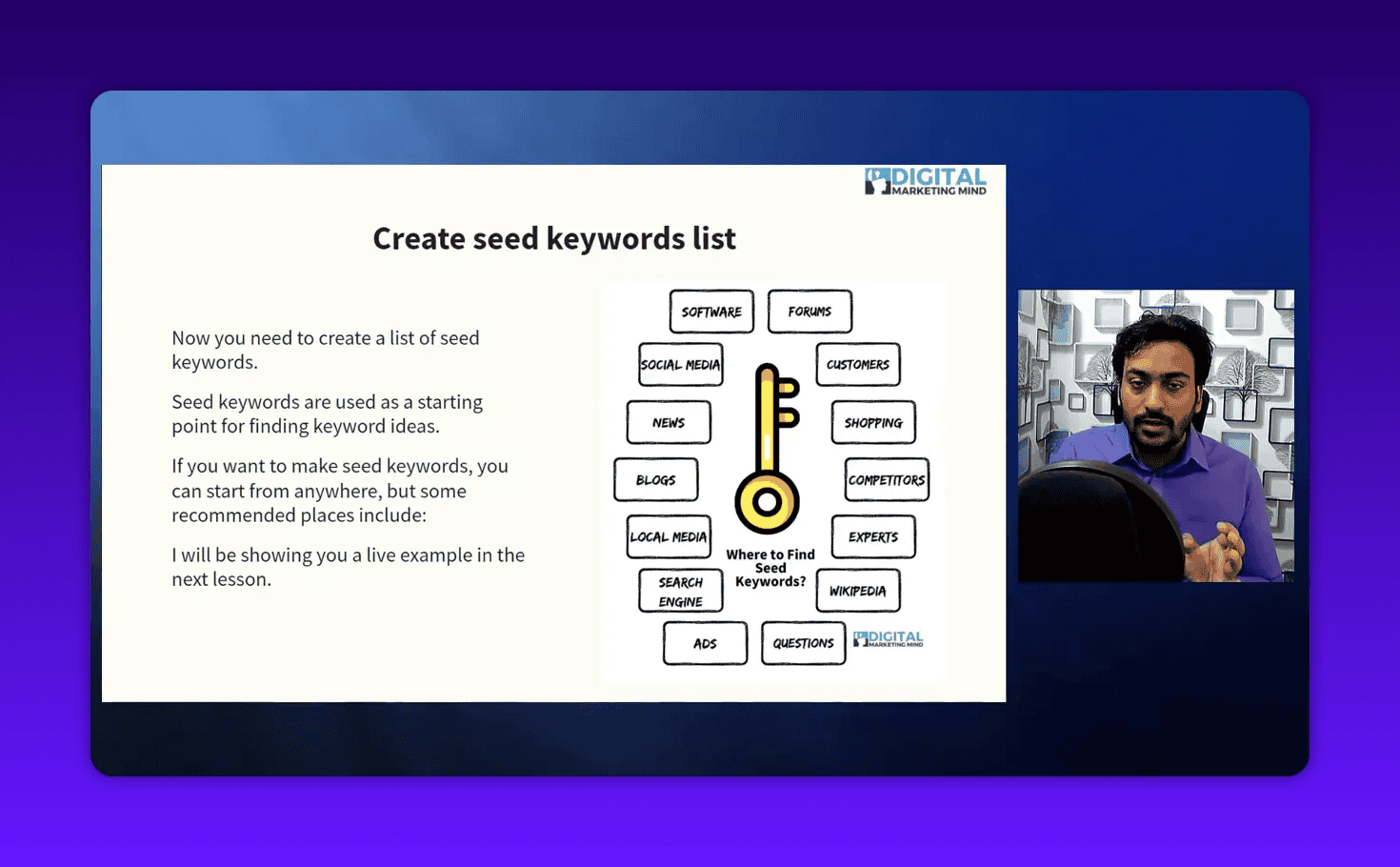Select the SEARCH ENGINE label
Screen dimensions: 1400x867
680,590
